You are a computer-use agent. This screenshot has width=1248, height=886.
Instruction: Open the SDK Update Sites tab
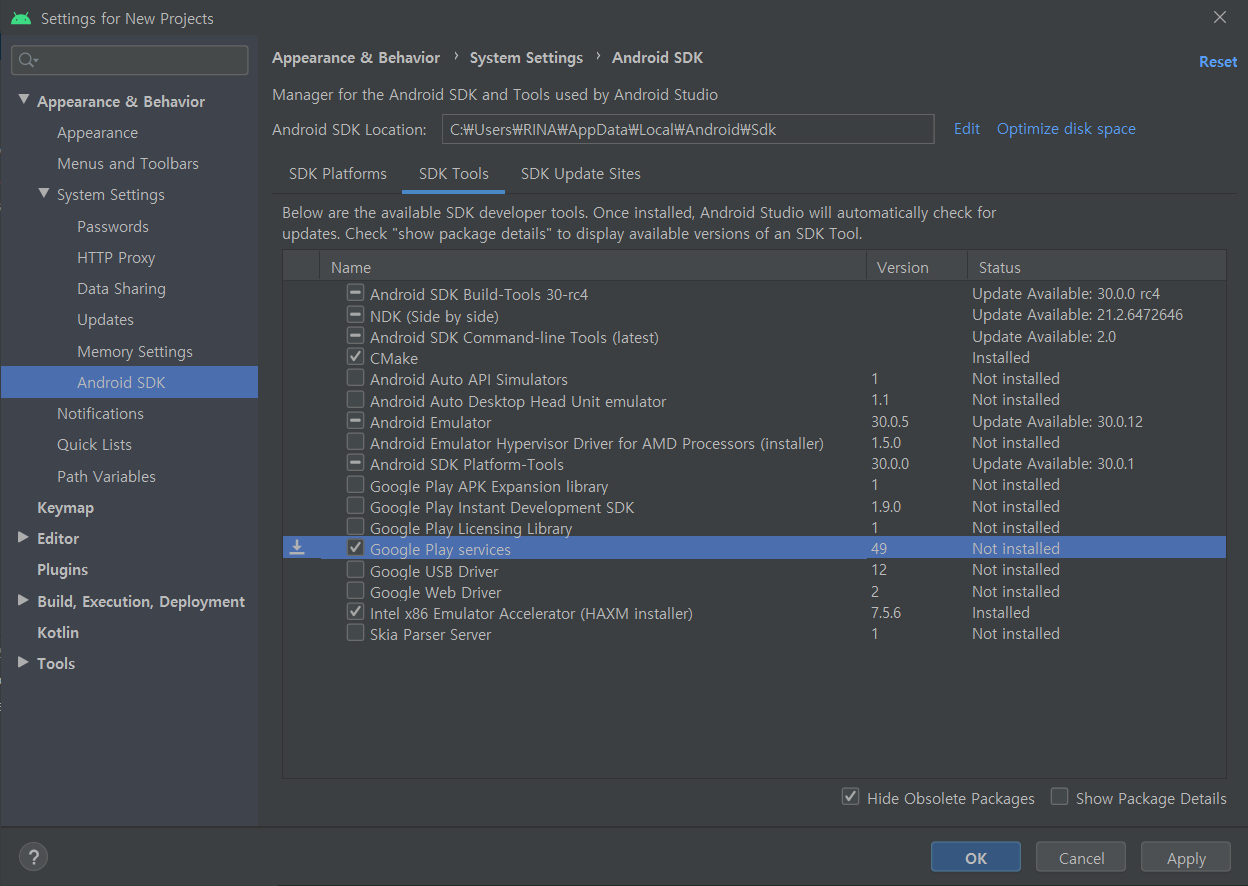click(581, 174)
